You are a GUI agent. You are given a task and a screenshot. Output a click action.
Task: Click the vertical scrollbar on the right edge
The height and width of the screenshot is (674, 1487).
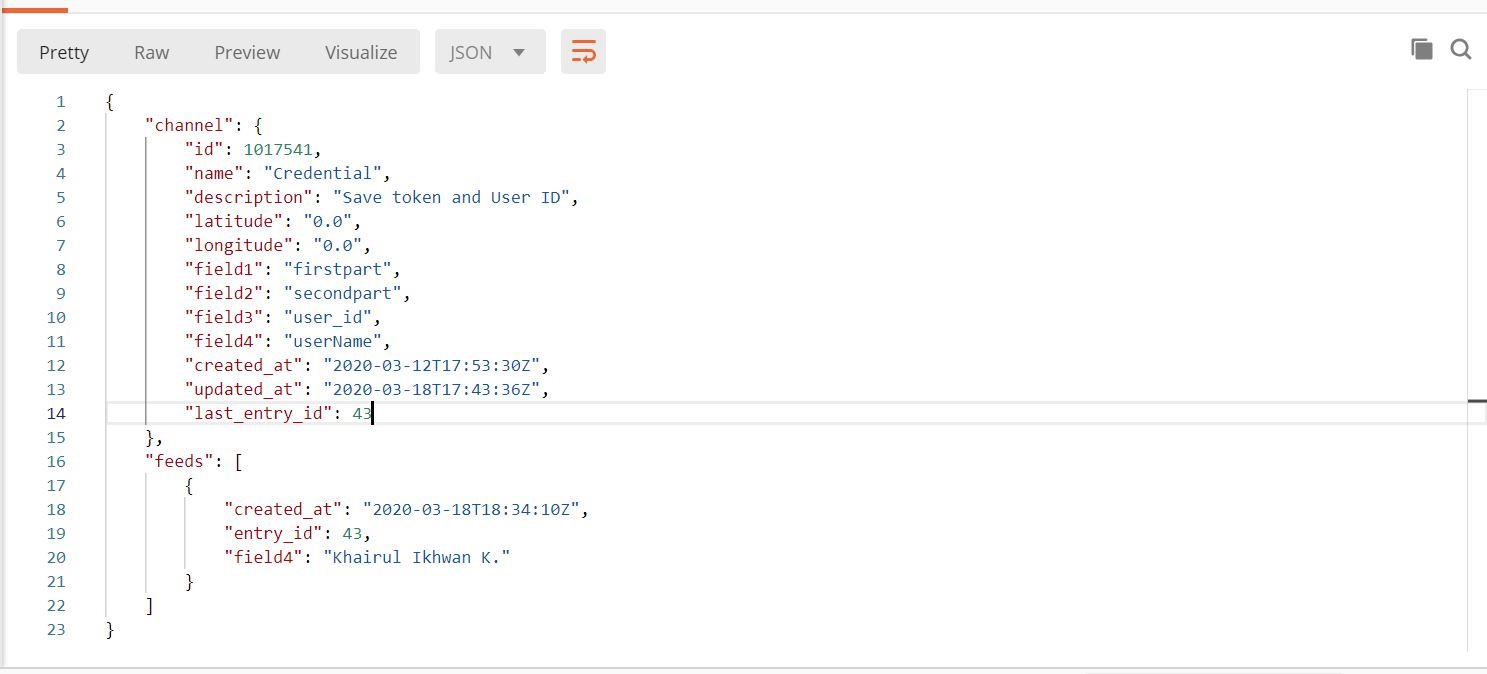[1476, 400]
